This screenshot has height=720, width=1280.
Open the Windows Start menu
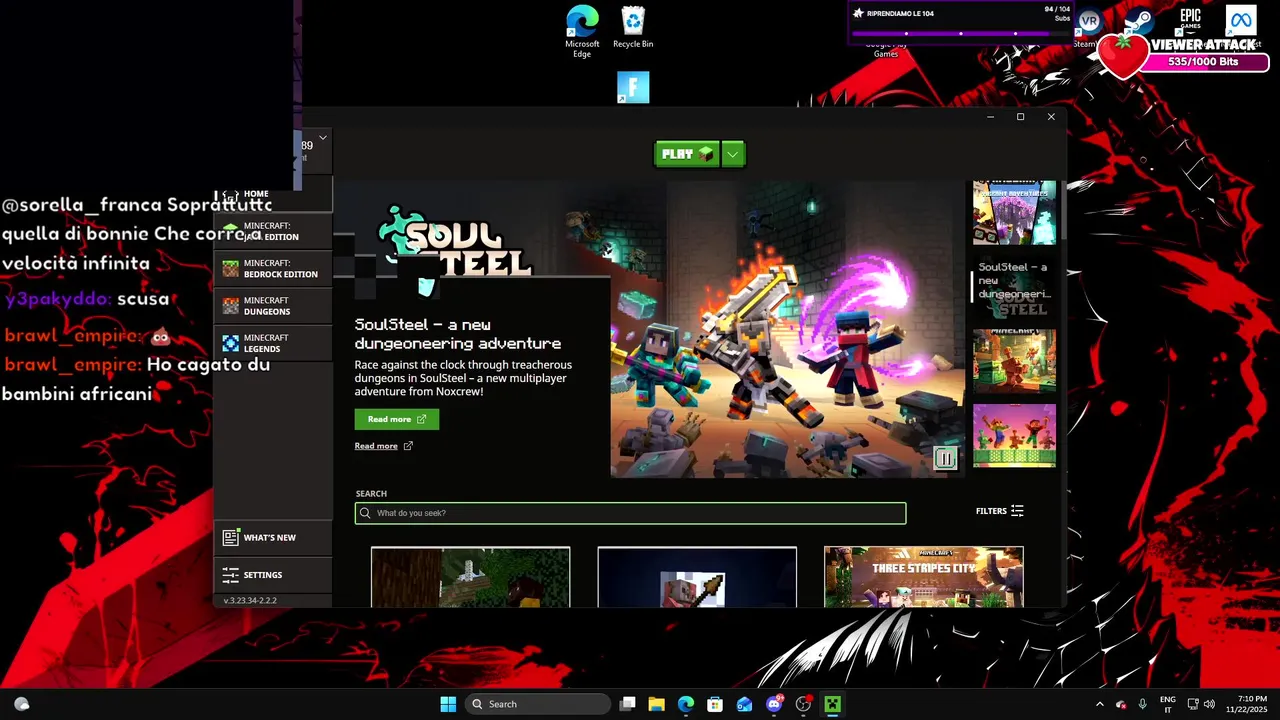point(448,704)
